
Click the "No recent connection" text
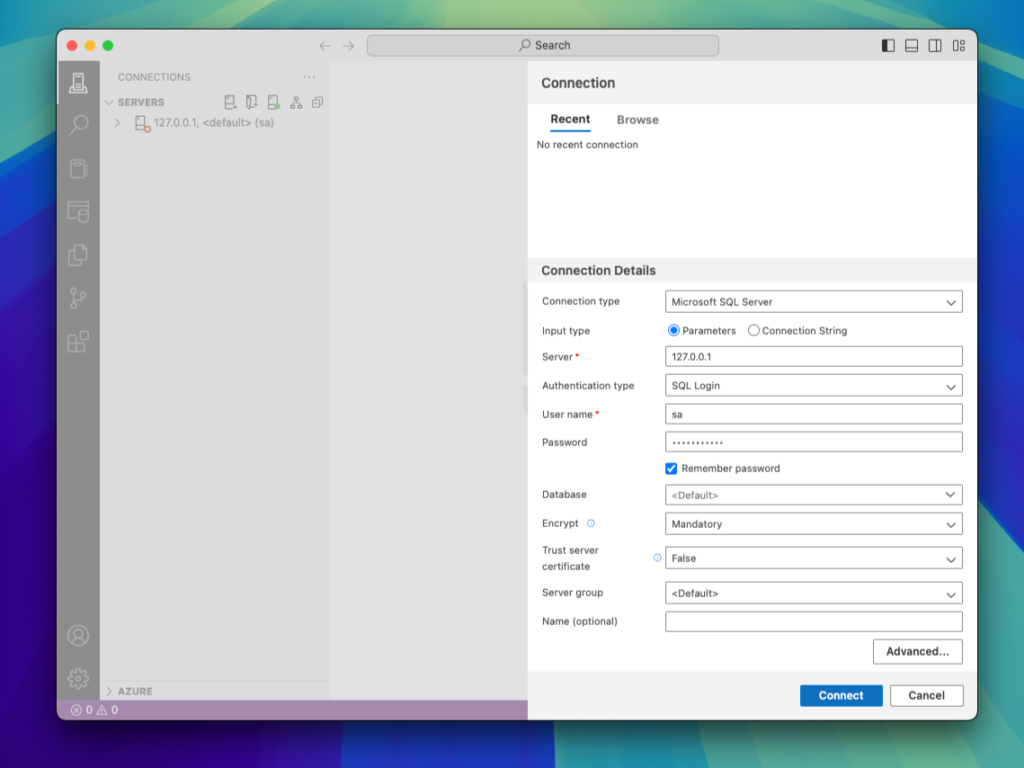point(587,144)
